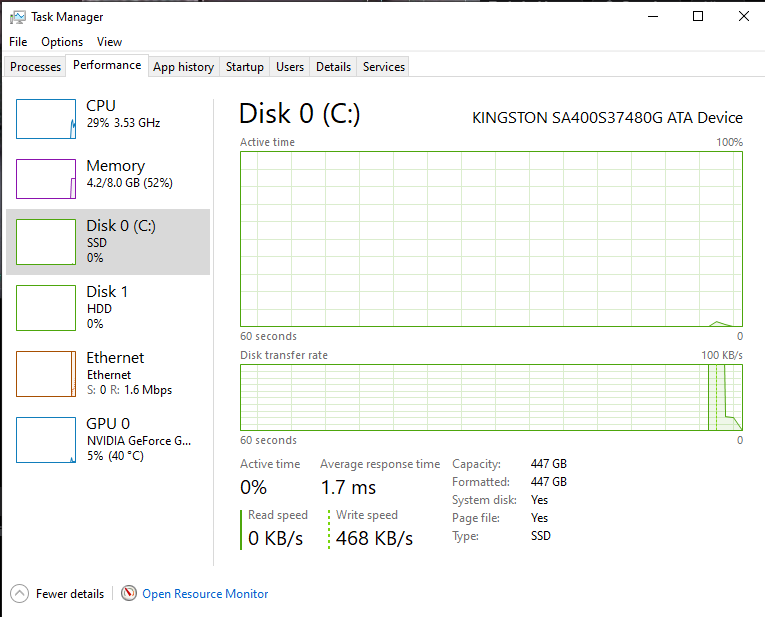This screenshot has width=765, height=617.
Task: Open Resource Monitor link
Action: [205, 594]
